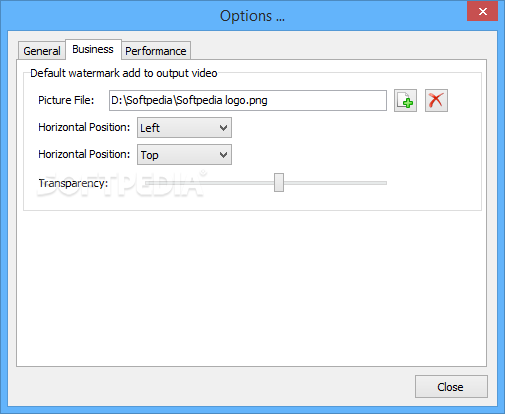
Task: Click the add picture file icon
Action: coord(405,100)
